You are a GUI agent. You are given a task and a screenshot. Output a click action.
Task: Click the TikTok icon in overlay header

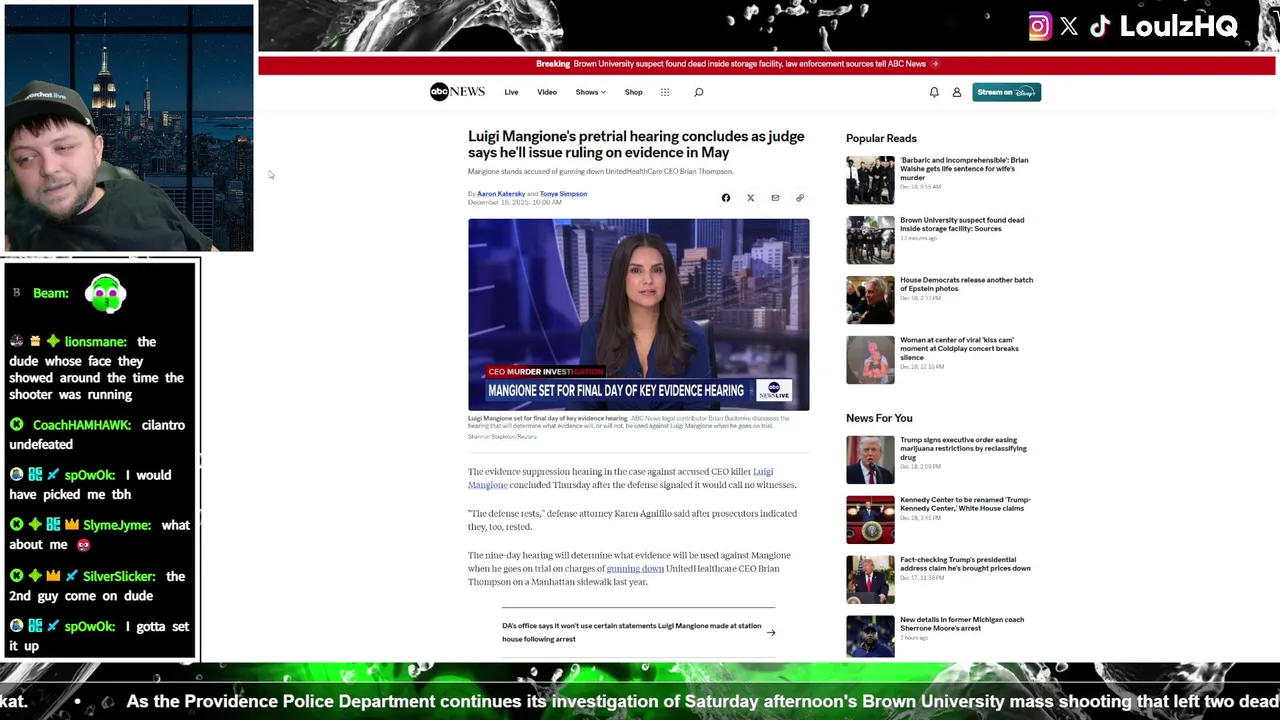(1100, 27)
